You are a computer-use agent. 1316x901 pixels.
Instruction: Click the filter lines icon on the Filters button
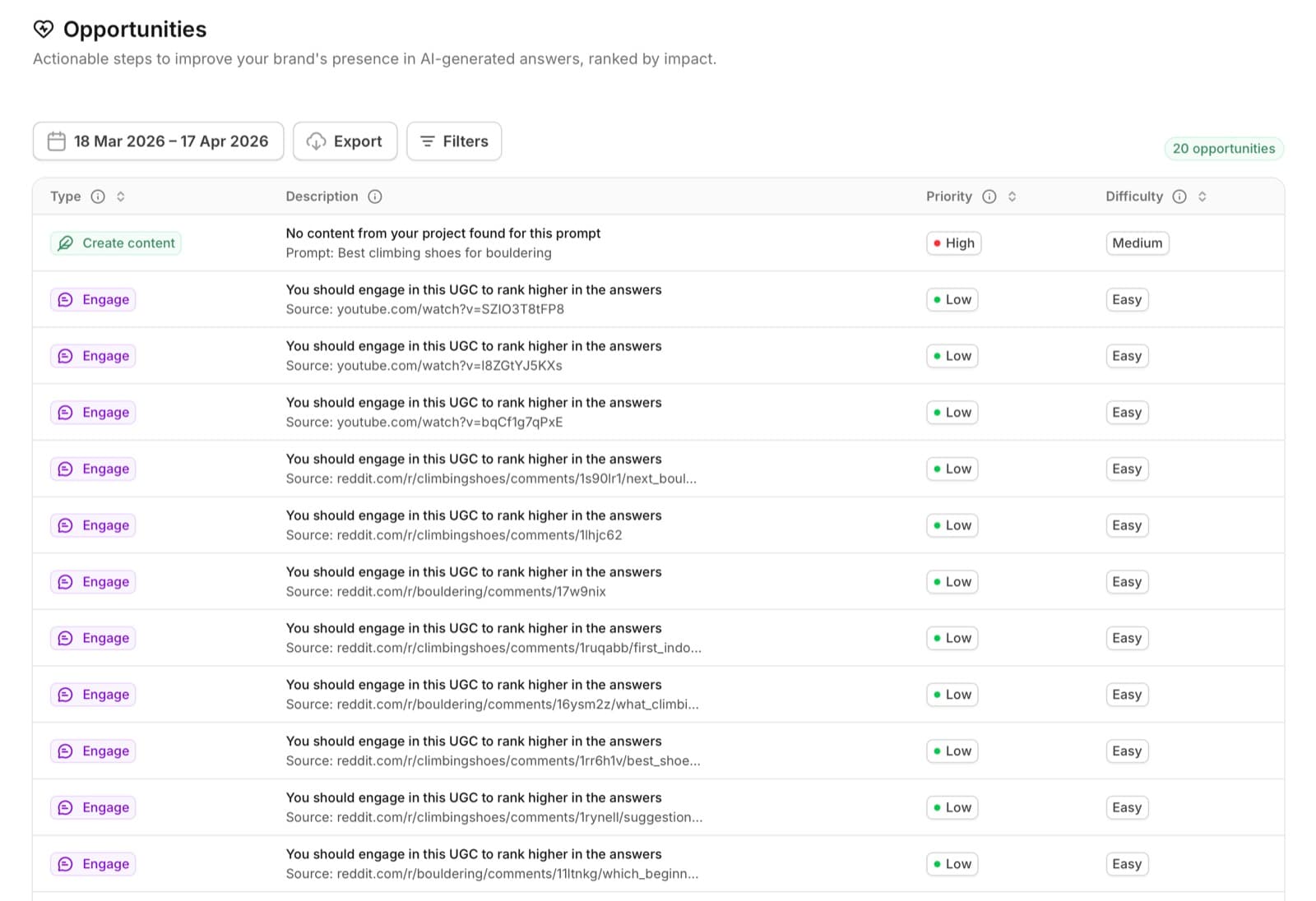[x=428, y=141]
